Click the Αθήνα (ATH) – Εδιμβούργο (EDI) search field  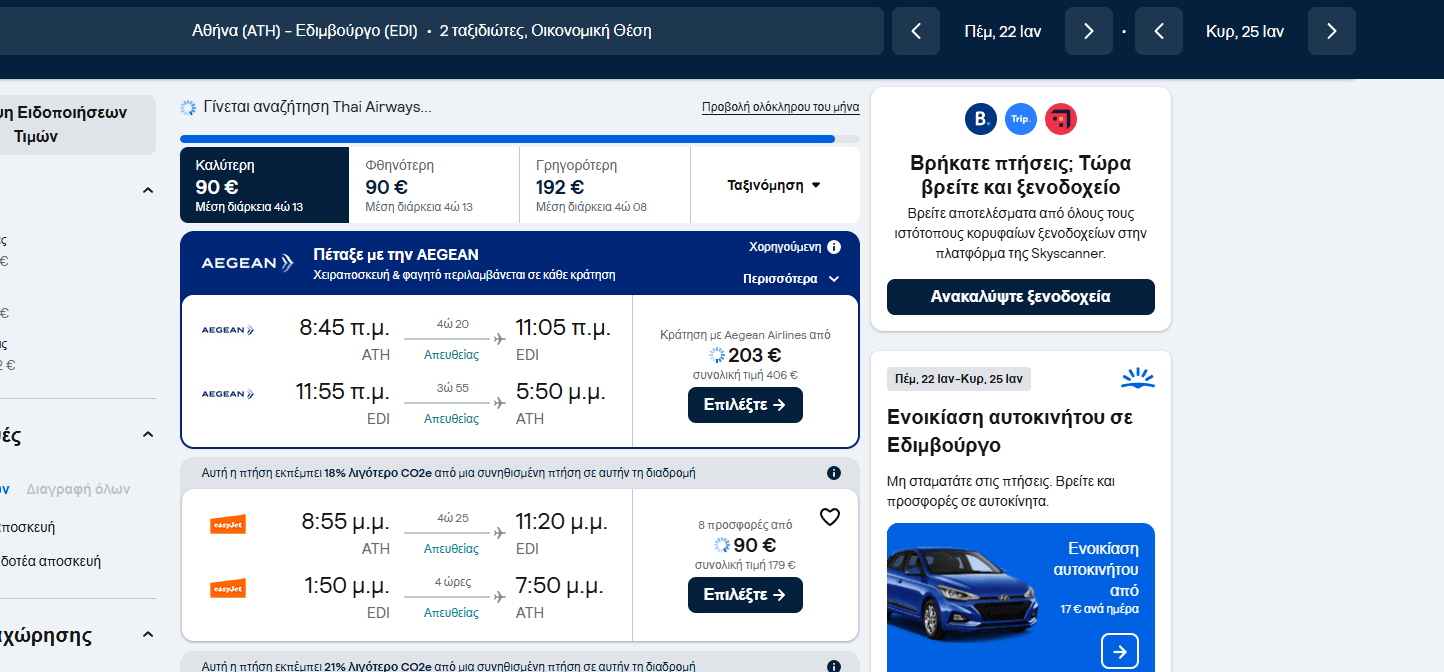(x=421, y=31)
